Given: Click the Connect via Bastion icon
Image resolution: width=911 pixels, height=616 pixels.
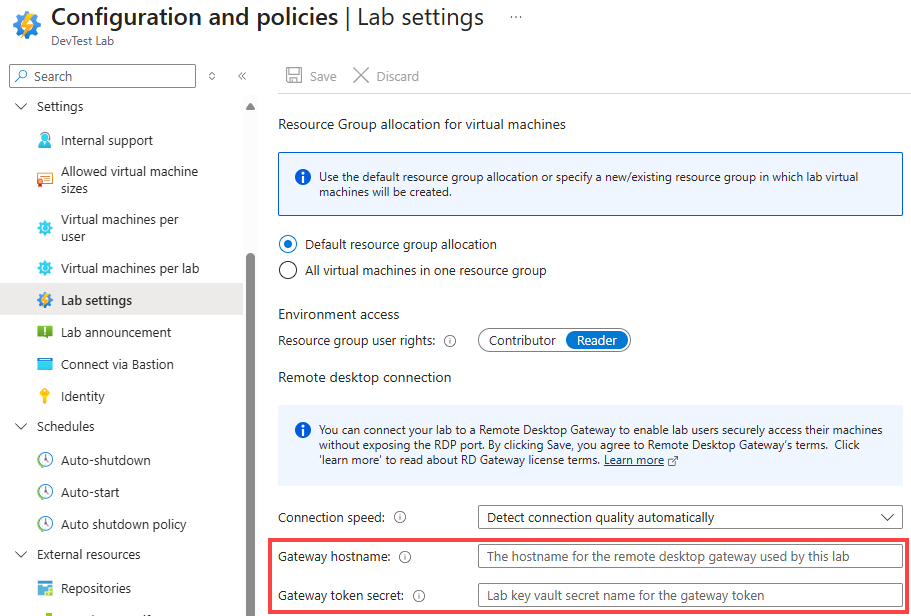Looking at the screenshot, I should pos(45,364).
